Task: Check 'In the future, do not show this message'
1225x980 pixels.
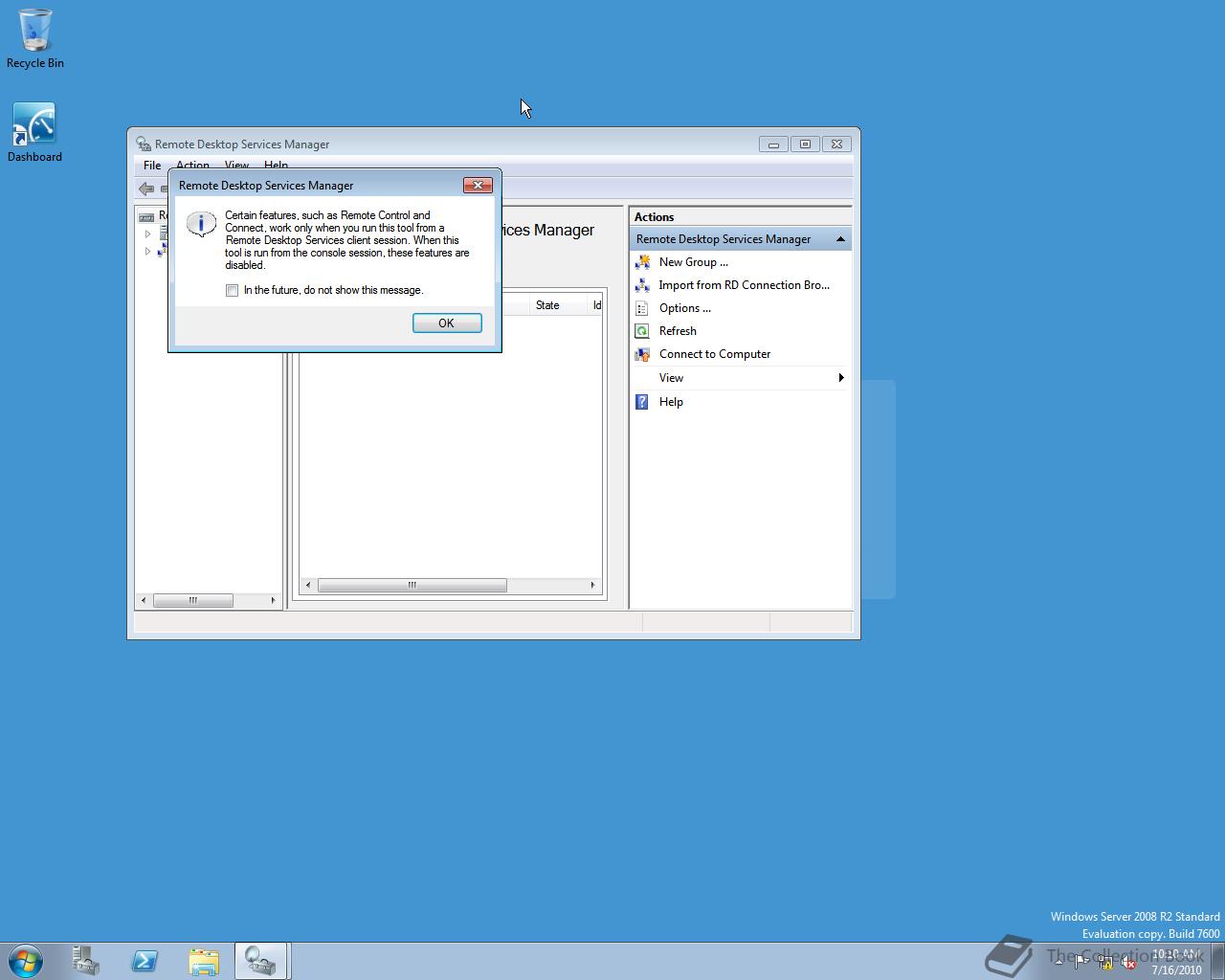Action: click(232, 290)
